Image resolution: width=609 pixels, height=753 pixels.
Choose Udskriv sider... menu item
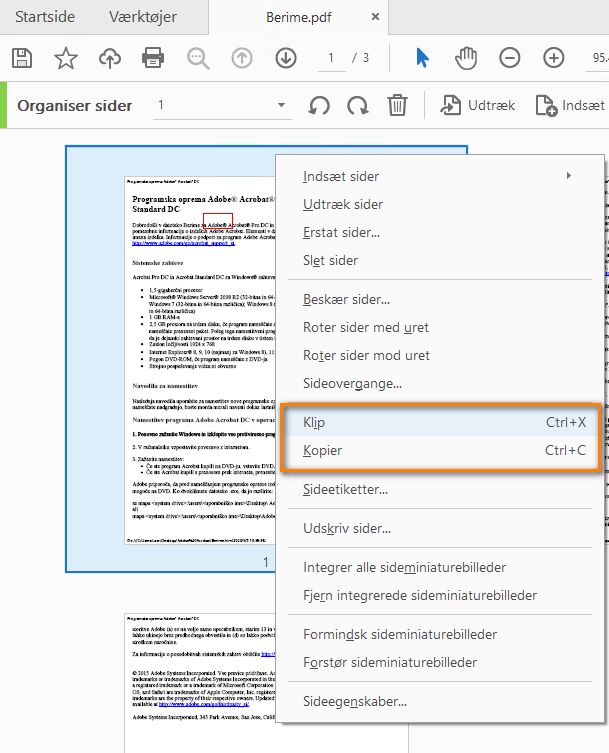439,528
